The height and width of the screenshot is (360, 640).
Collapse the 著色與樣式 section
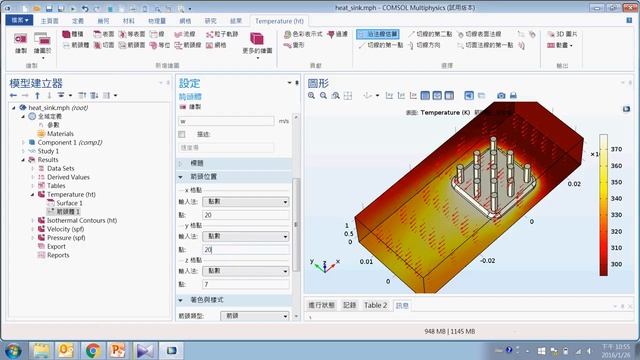point(180,300)
